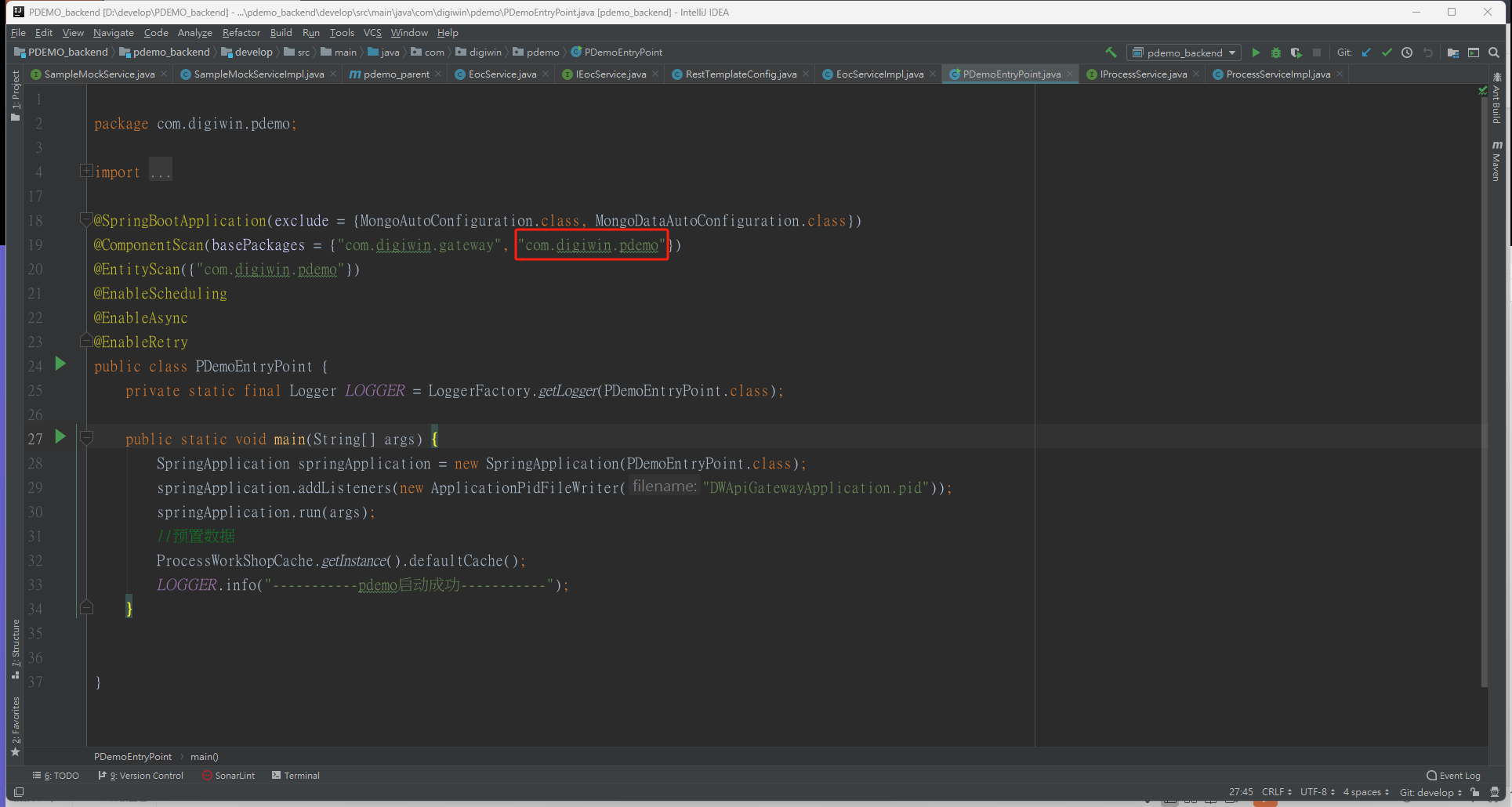Toggle tool window bars icon bottom-left

click(19, 792)
